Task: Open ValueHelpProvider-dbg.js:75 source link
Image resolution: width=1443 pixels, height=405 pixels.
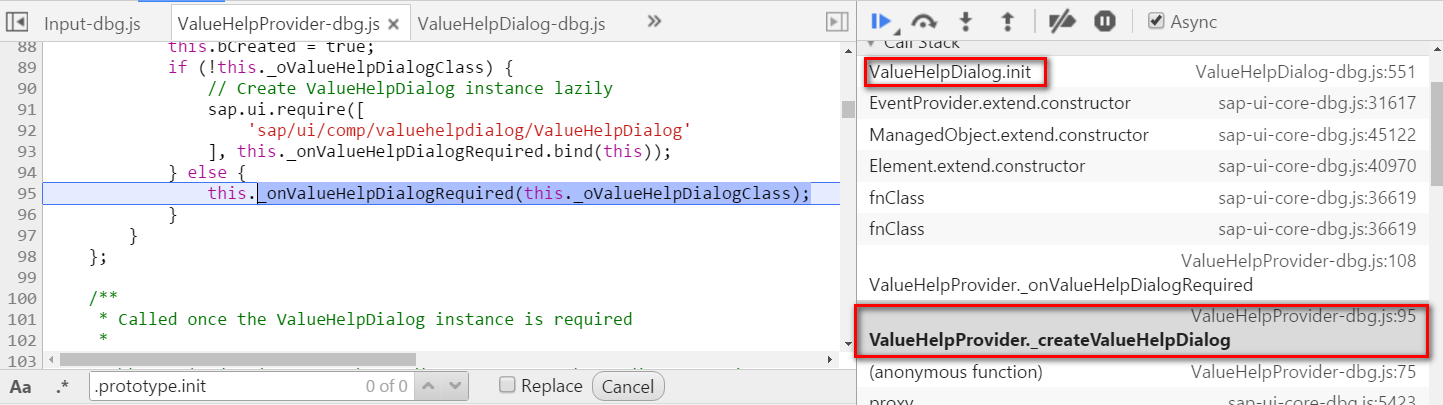Action: (1304, 372)
